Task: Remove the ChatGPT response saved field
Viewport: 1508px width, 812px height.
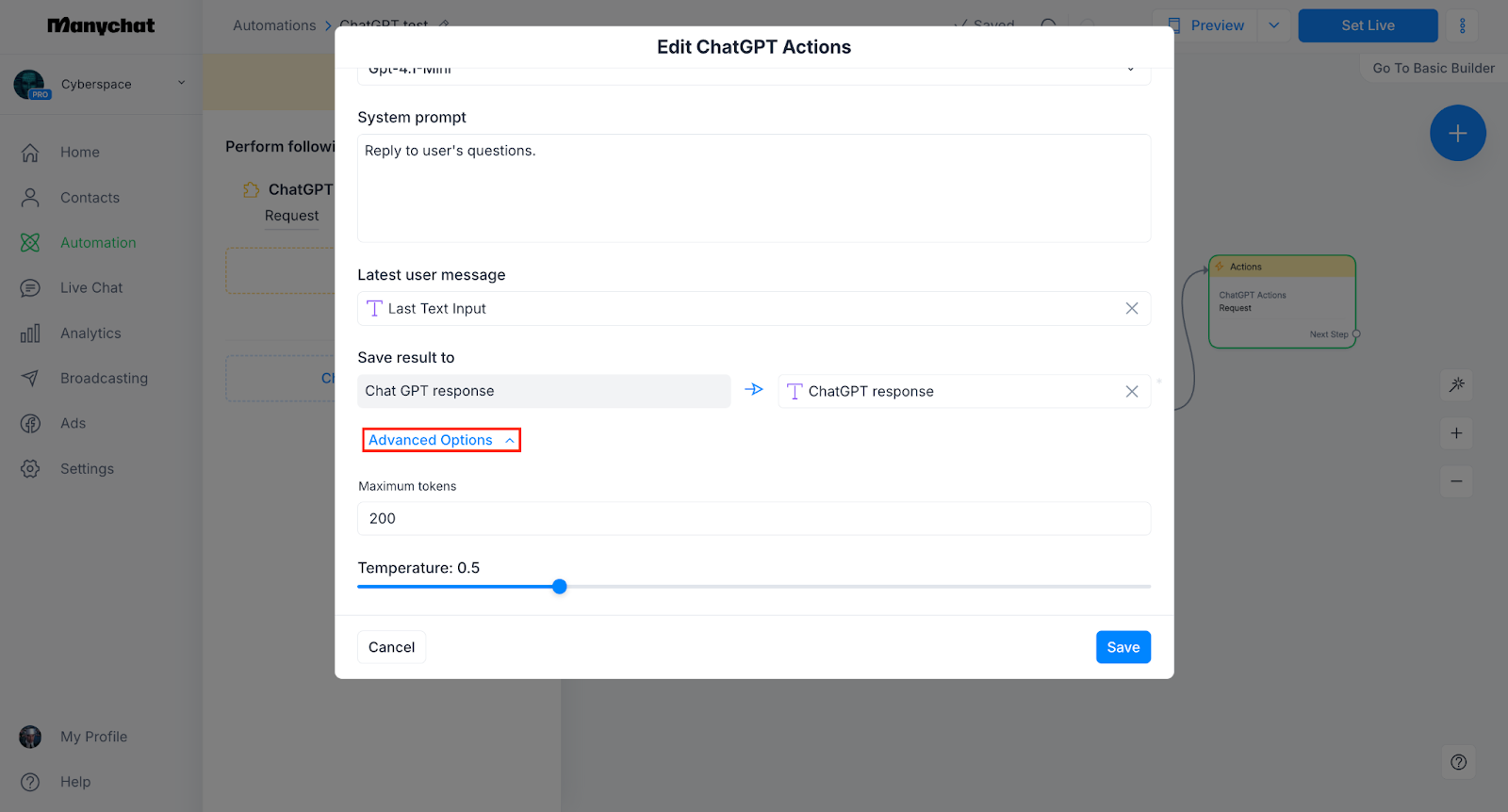Action: click(x=1131, y=392)
